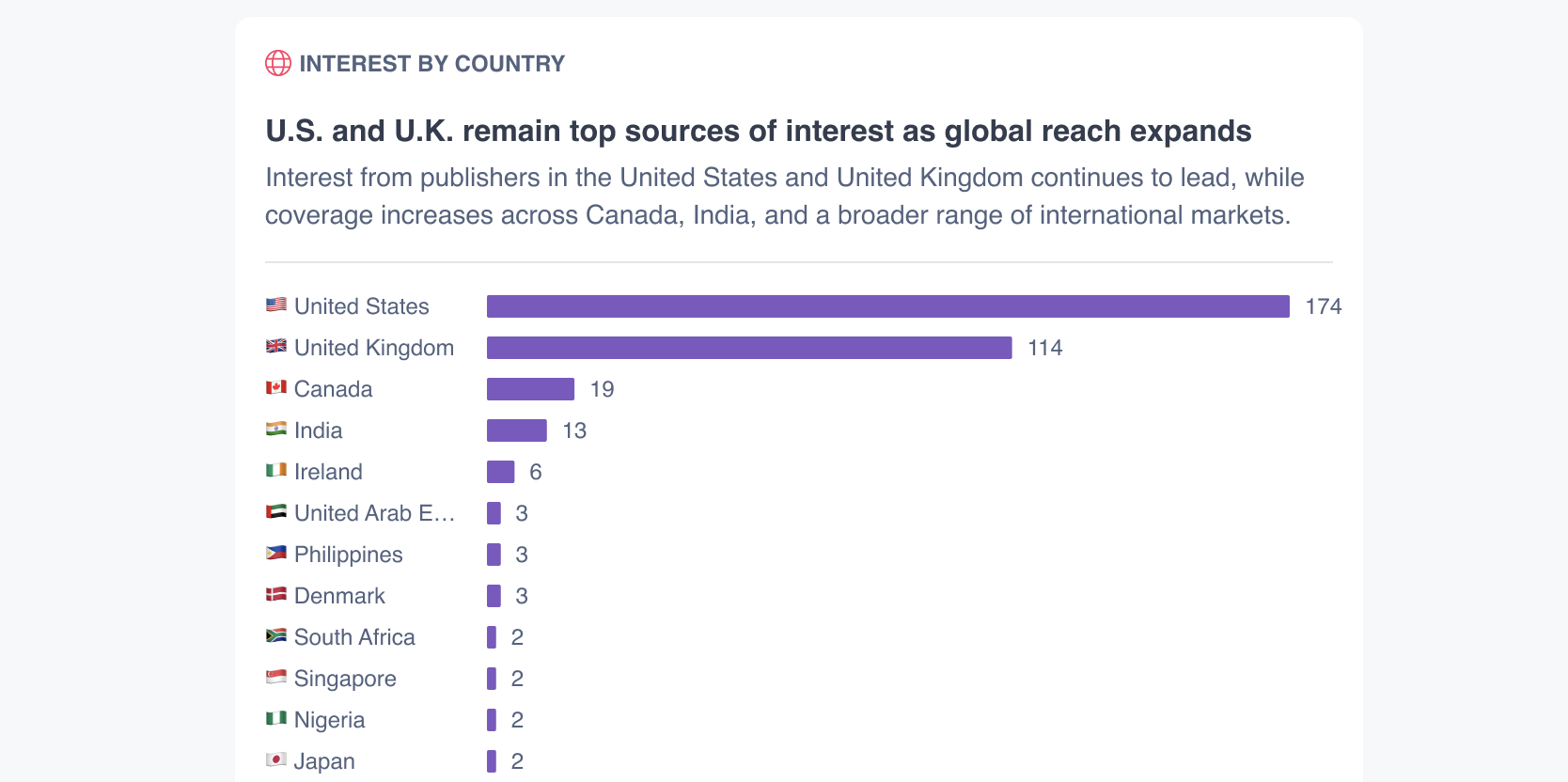
Task: Click the India flag icon
Action: (x=276, y=429)
